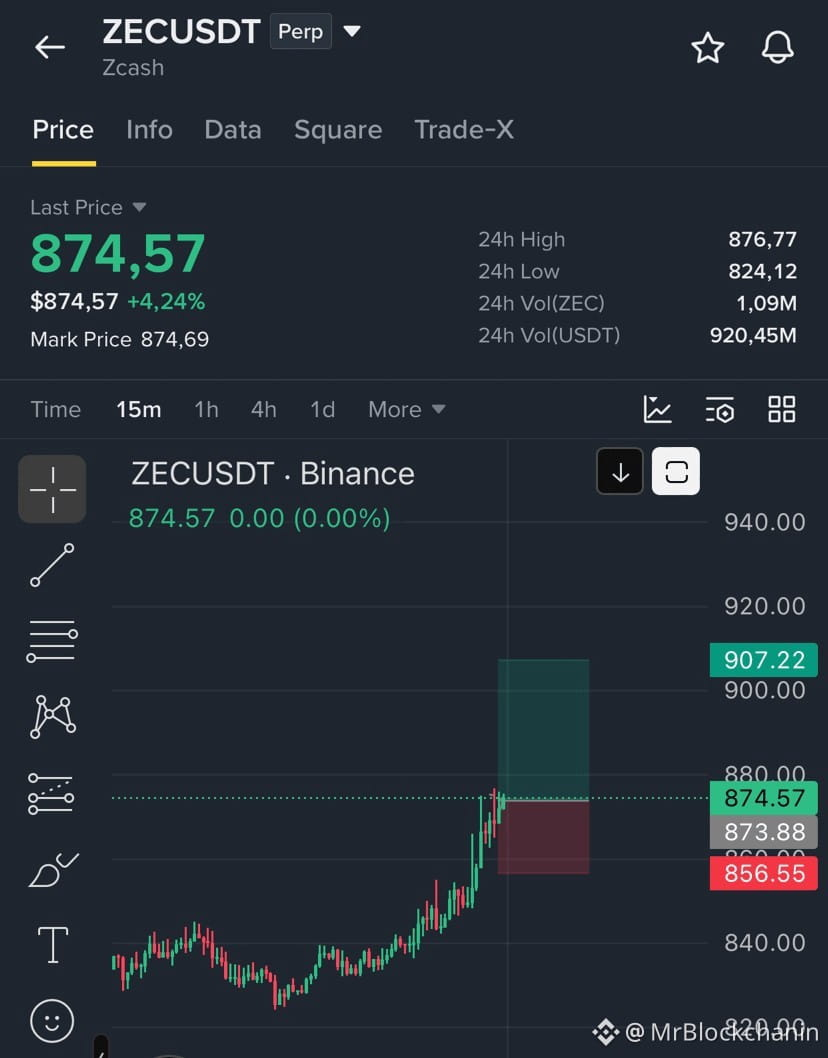
Task: Add ZECUSDT to favorites with star
Action: pos(707,48)
